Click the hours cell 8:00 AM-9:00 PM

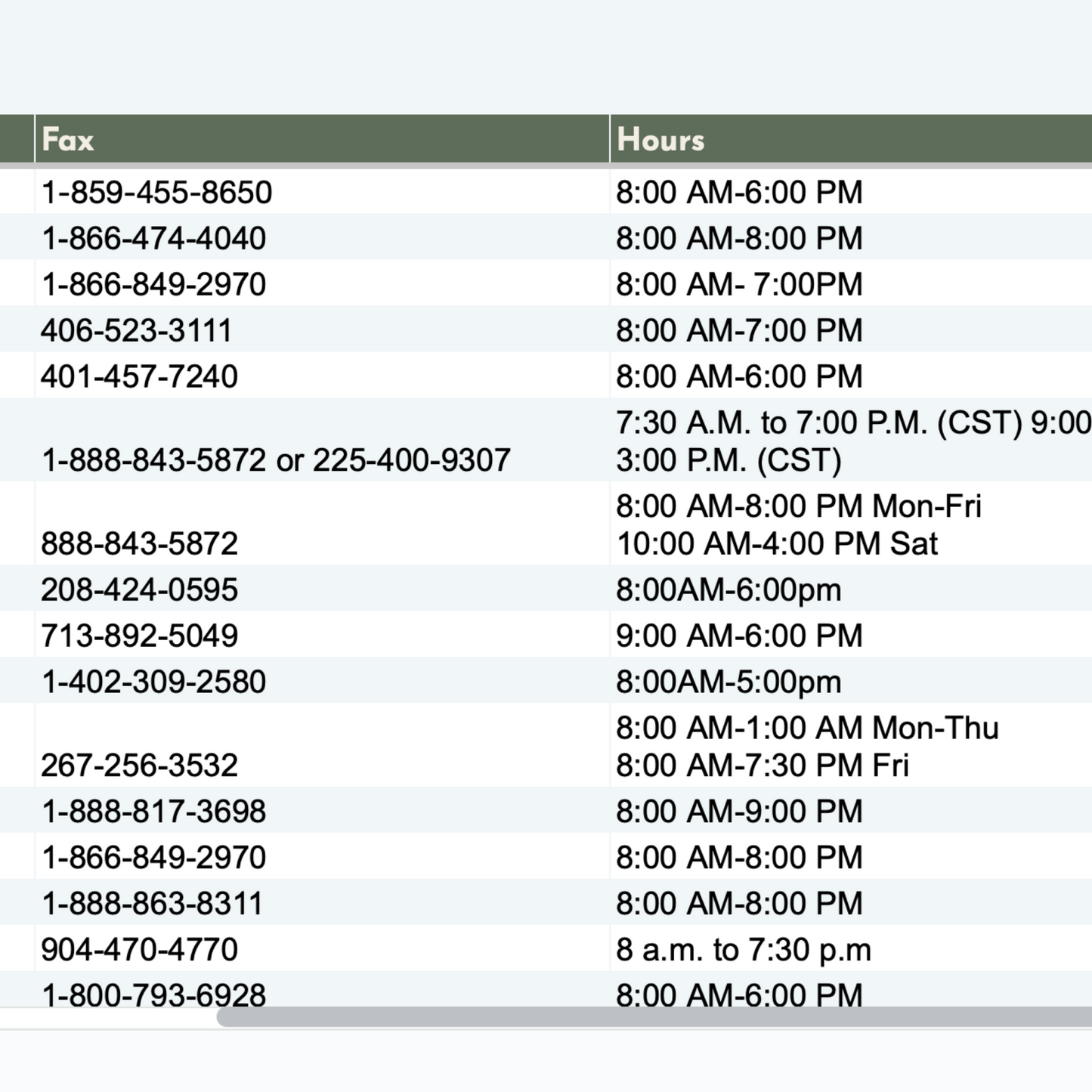[738, 812]
